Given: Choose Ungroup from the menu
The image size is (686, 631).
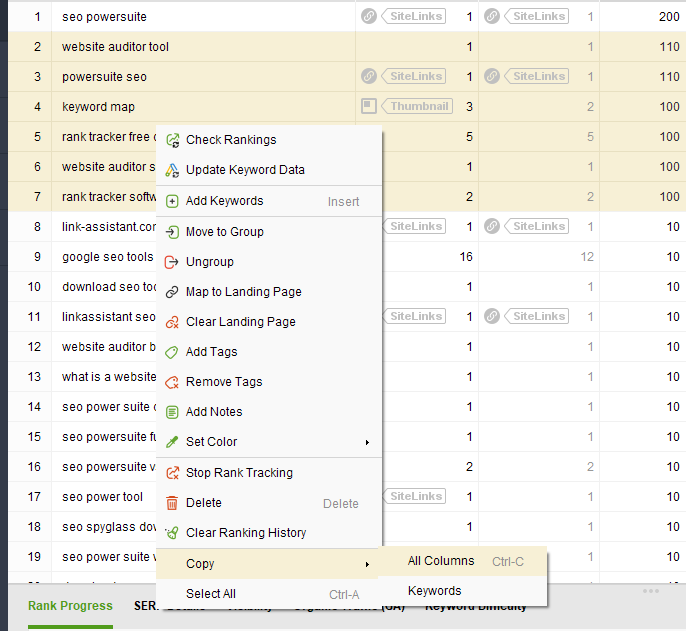Looking at the screenshot, I should [x=269, y=262].
